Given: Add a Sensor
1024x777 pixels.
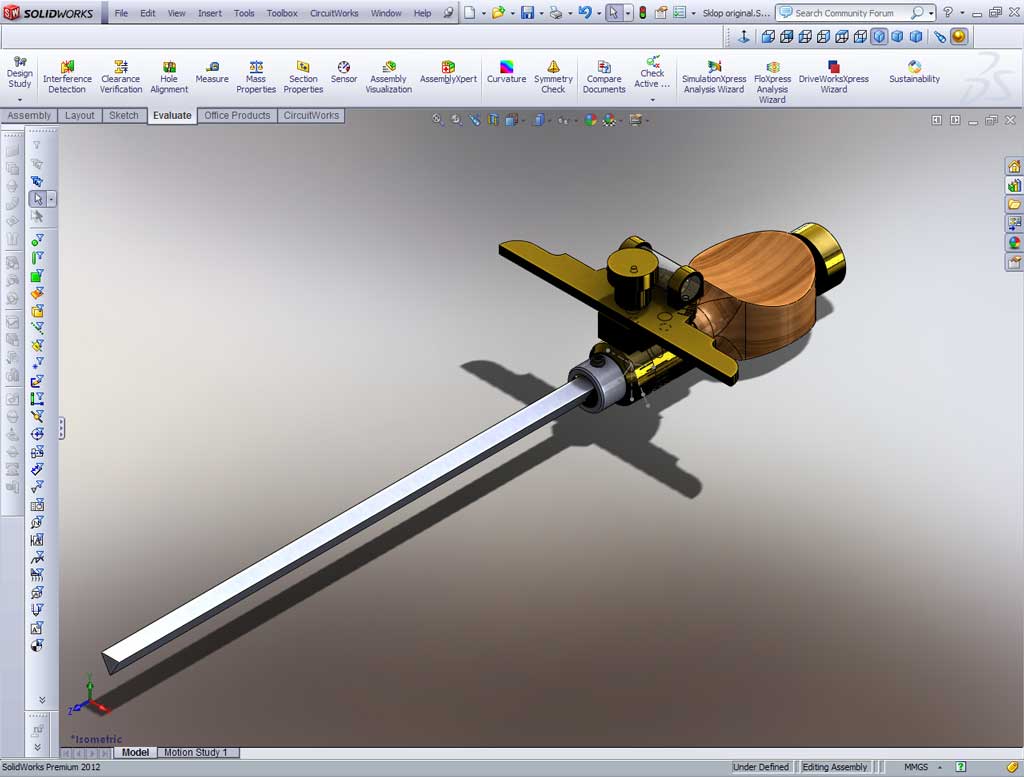Looking at the screenshot, I should pos(344,72).
